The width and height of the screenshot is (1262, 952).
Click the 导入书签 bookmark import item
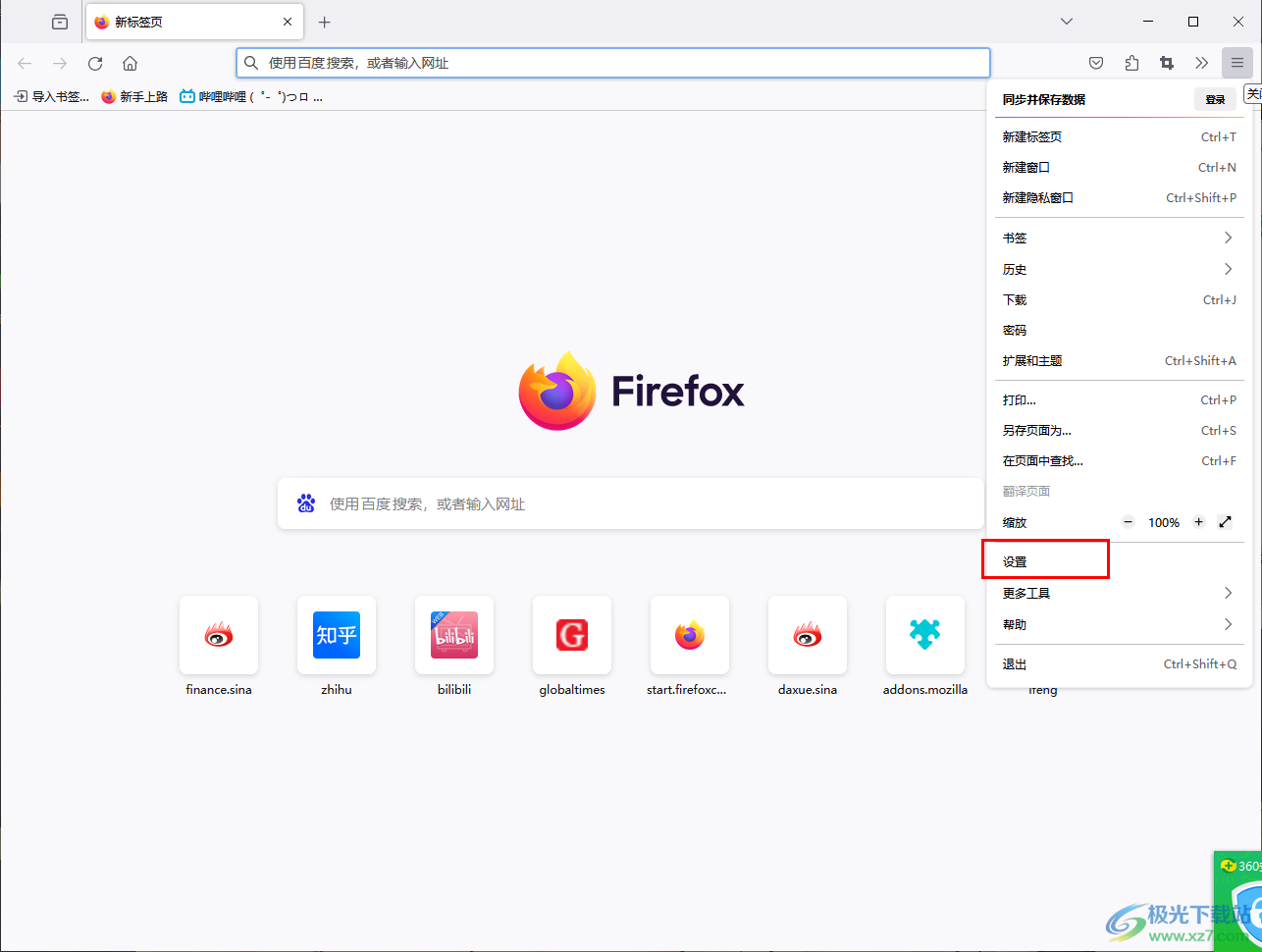click(51, 96)
